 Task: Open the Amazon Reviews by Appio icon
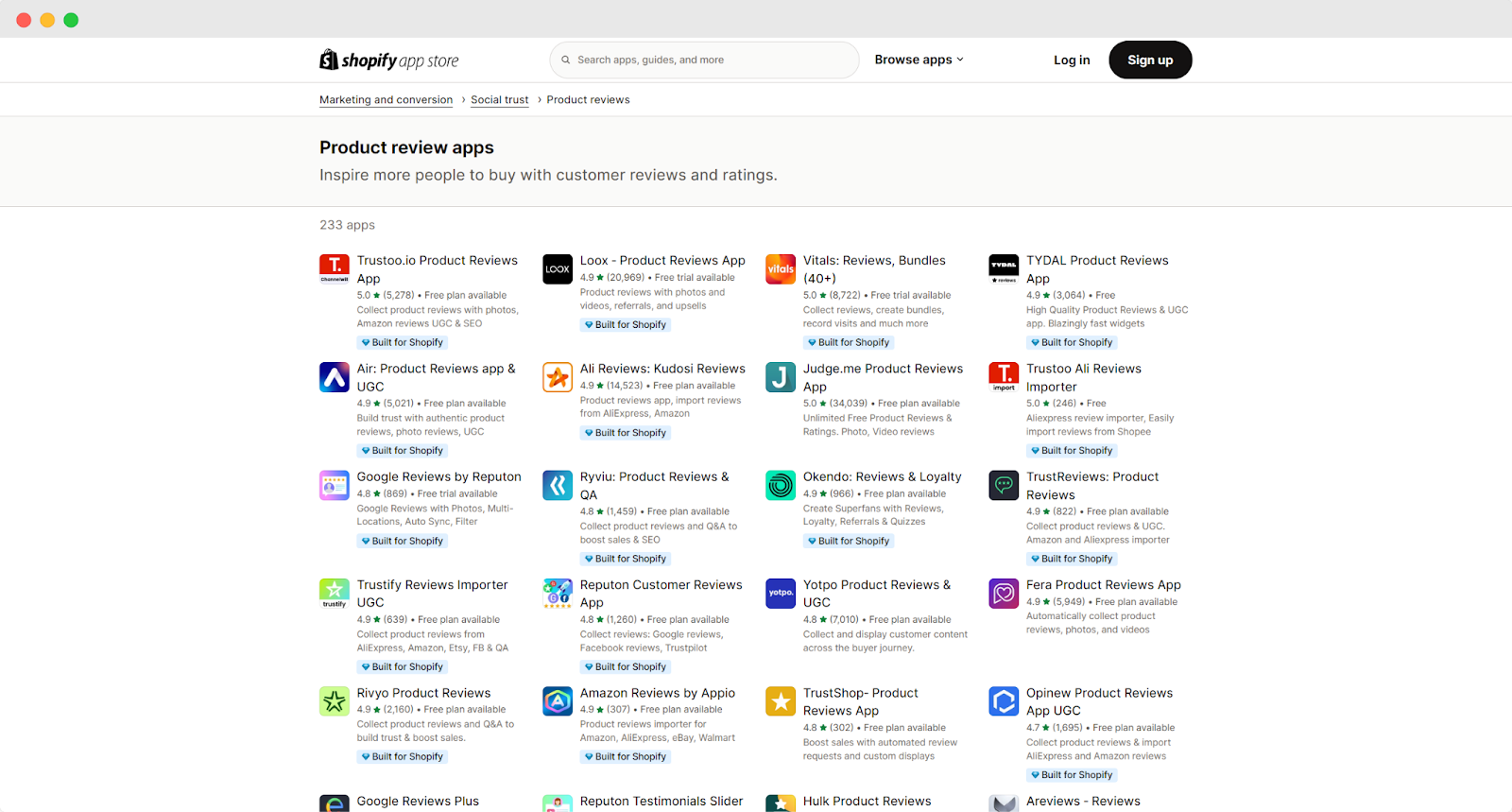point(558,701)
